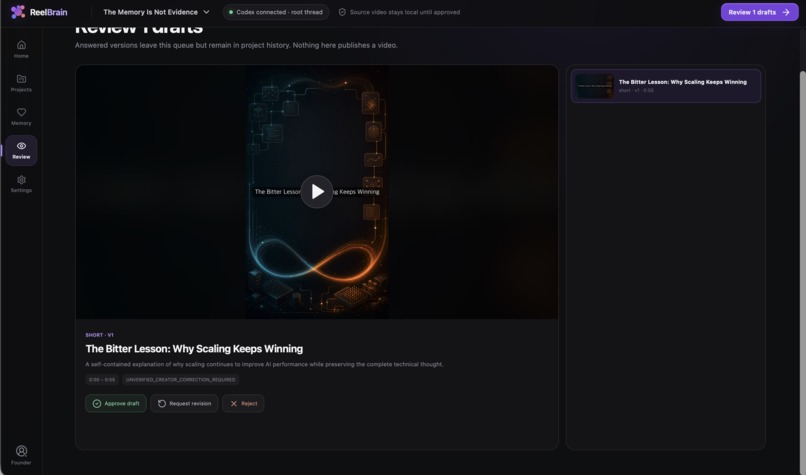Open the Home sidebar section
This screenshot has height=475, width=806.
coord(21,49)
